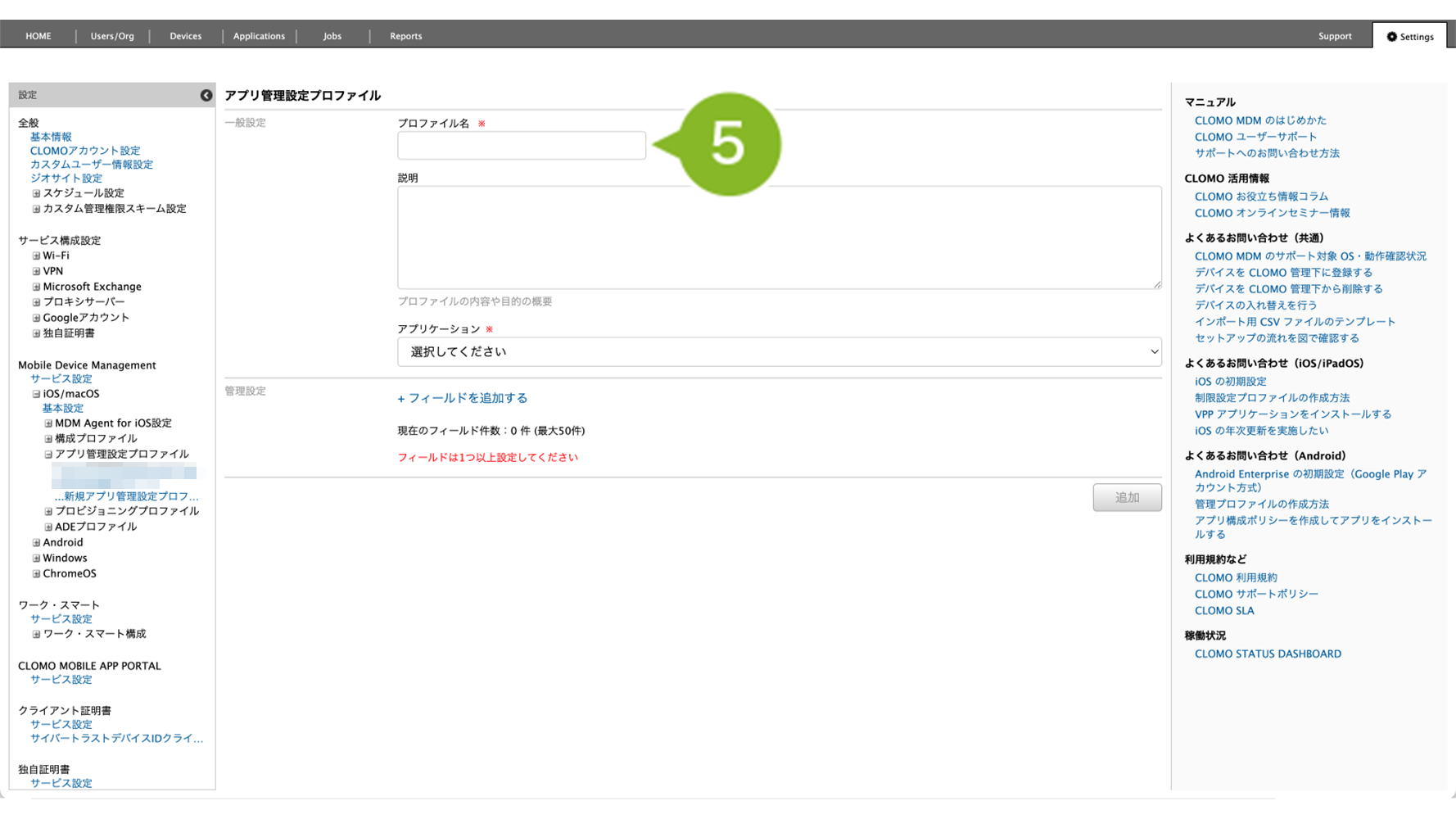
Task: Open the Reports menu tab
Action: (405, 36)
